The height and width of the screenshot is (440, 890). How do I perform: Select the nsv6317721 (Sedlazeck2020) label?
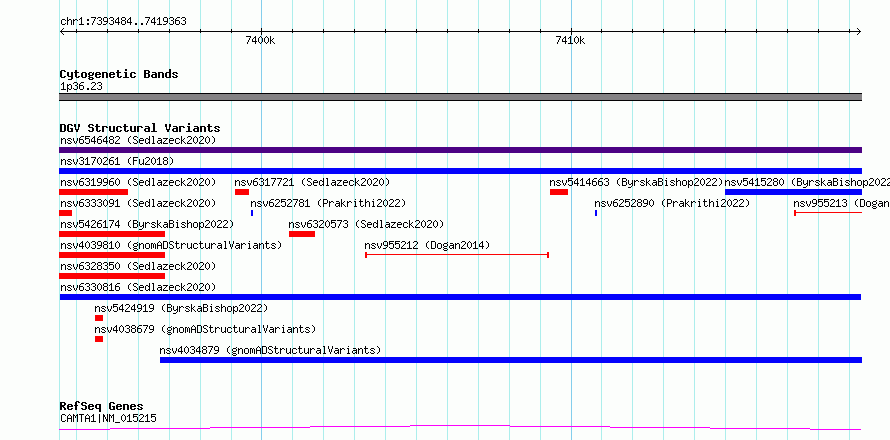click(x=312, y=182)
